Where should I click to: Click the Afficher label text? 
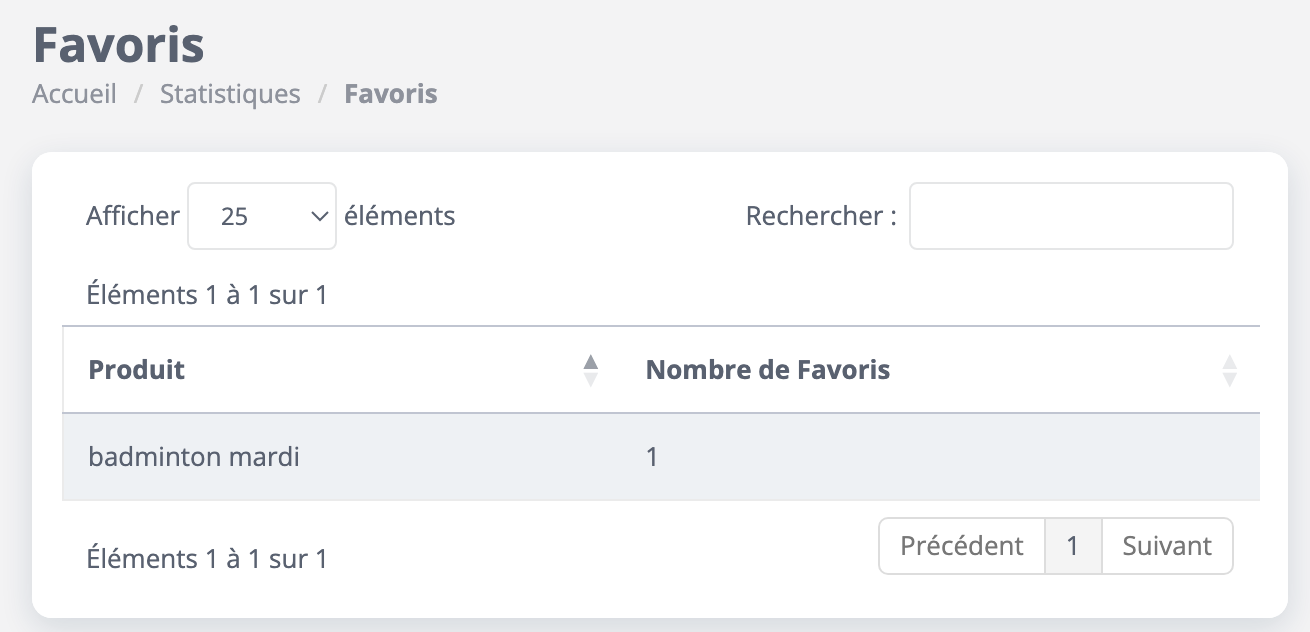tap(133, 216)
